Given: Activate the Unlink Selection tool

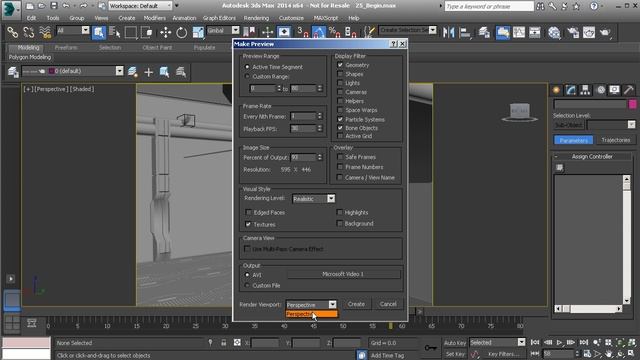Looking at the screenshot, I should (29, 32).
